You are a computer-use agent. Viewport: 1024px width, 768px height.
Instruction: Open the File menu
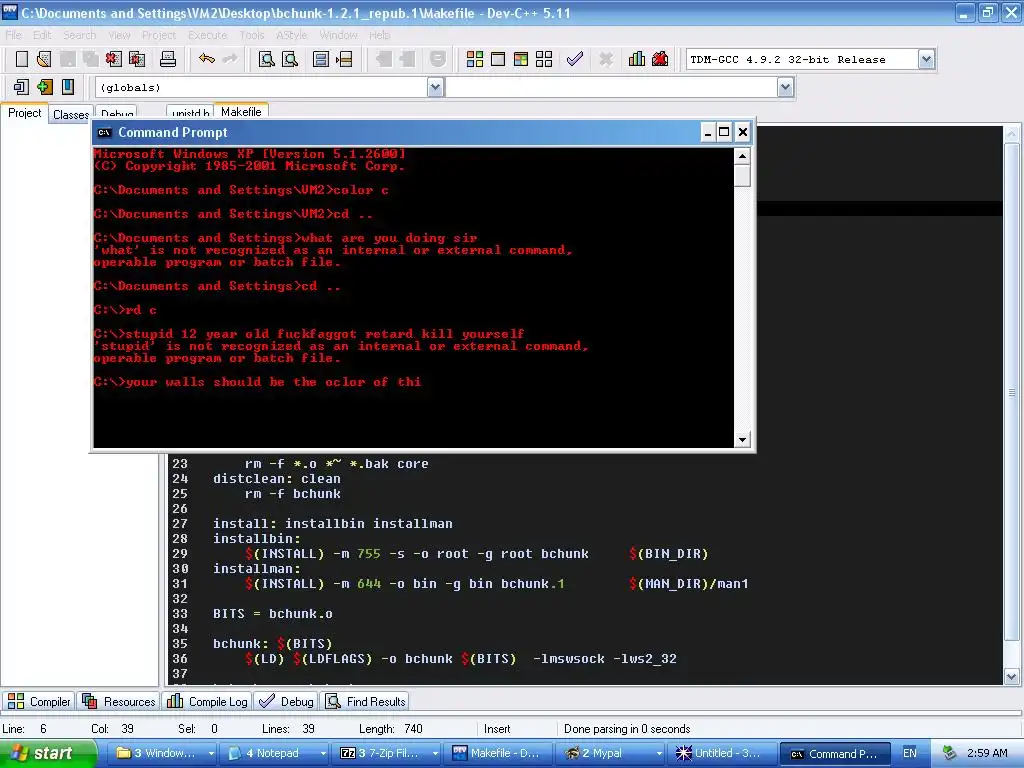tap(14, 35)
